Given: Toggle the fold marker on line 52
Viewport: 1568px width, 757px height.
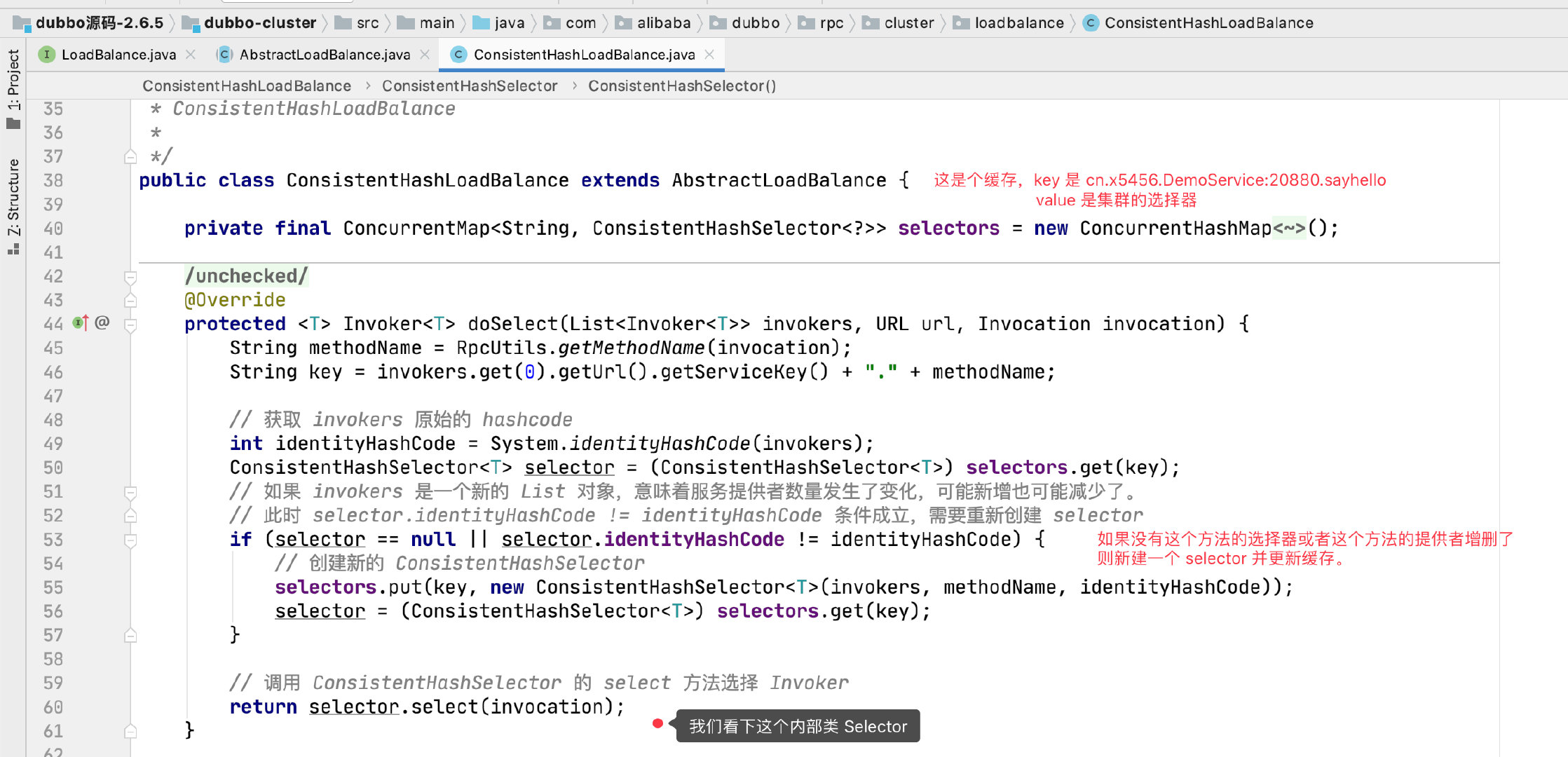Looking at the screenshot, I should coord(130,516).
